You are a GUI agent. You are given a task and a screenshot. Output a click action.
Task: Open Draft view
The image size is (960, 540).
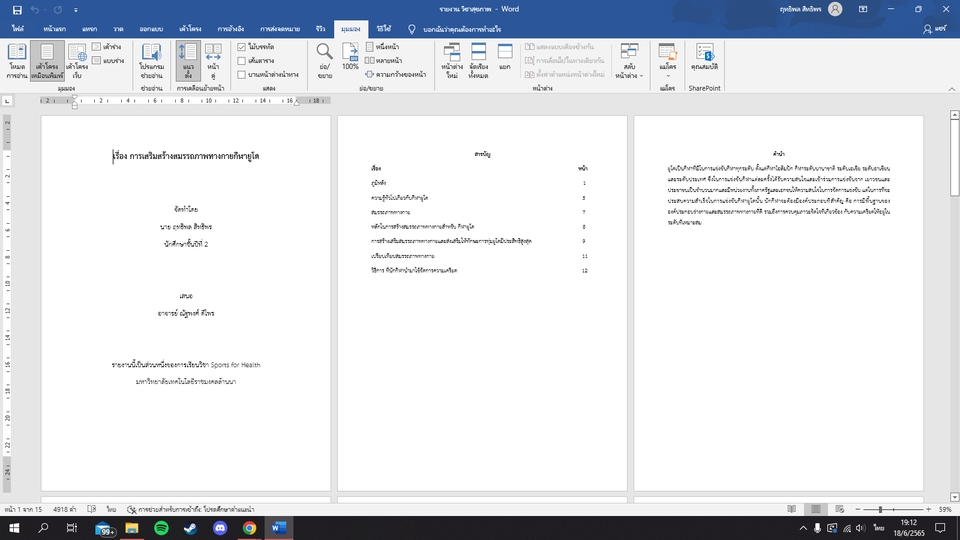108,61
